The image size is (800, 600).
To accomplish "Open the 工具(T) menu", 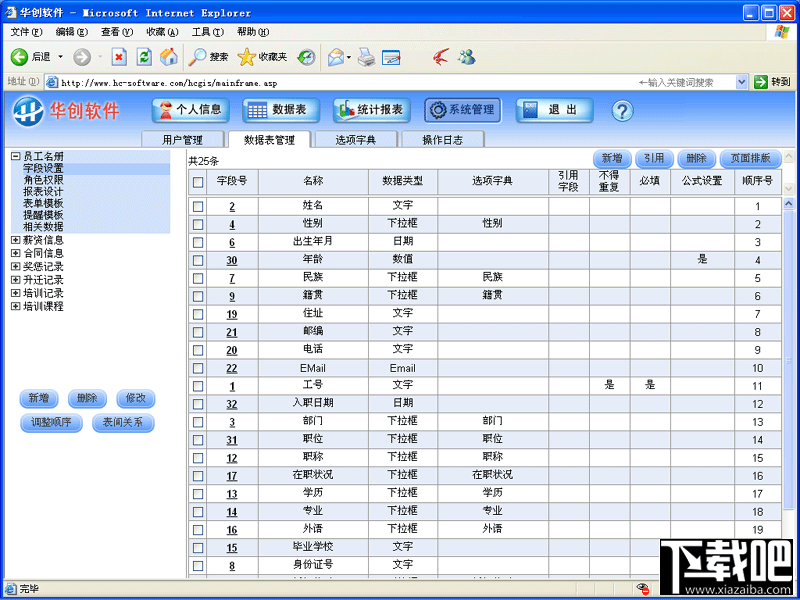I will pyautogui.click(x=208, y=32).
